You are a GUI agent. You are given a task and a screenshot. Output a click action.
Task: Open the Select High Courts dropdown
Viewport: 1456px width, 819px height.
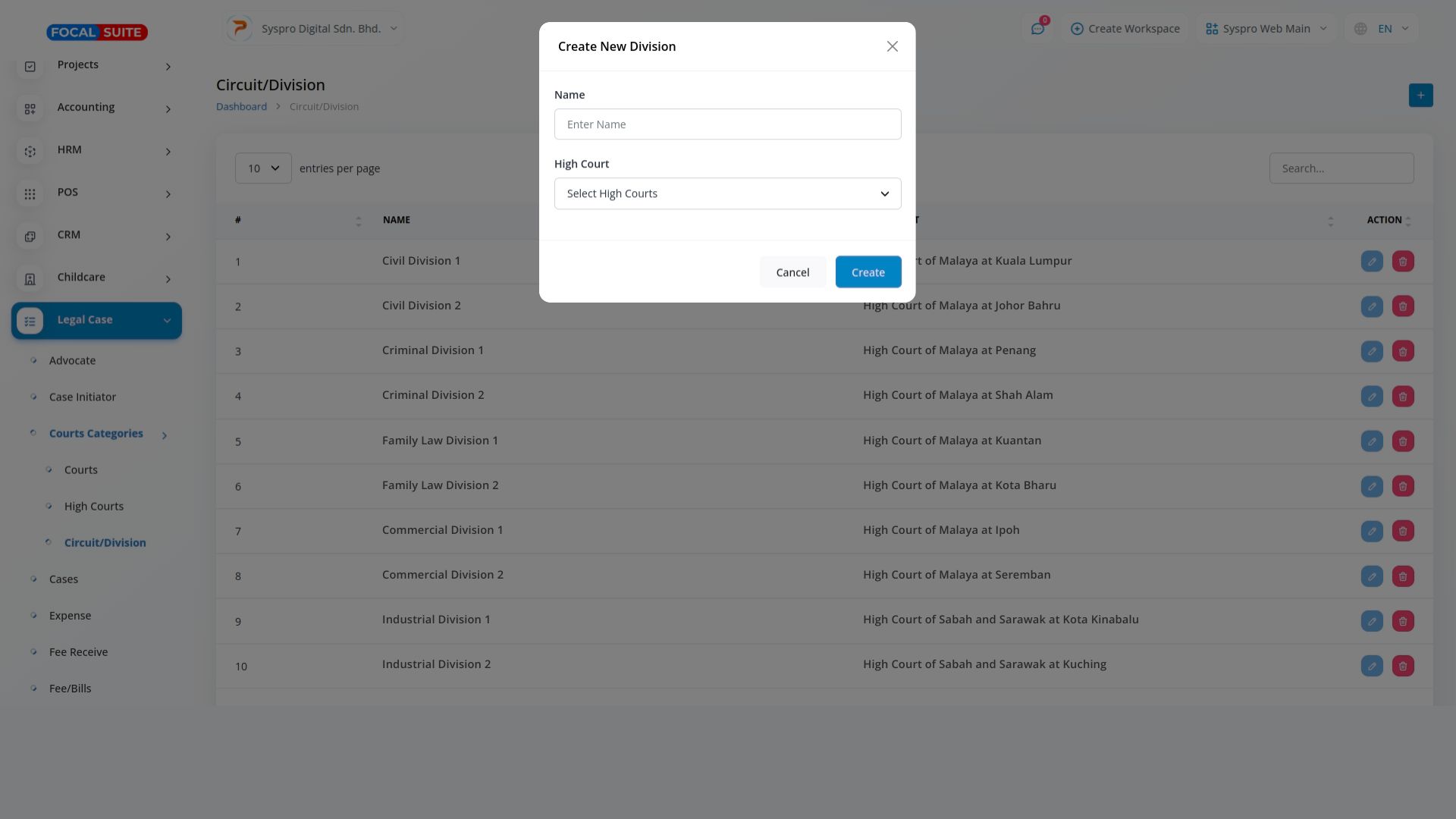[727, 193]
